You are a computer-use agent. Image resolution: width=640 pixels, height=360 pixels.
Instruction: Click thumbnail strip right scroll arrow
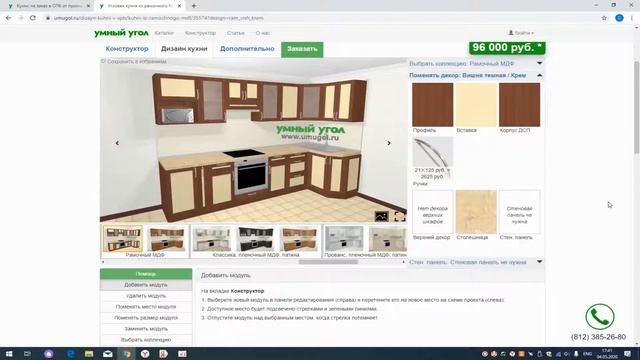tap(404, 262)
